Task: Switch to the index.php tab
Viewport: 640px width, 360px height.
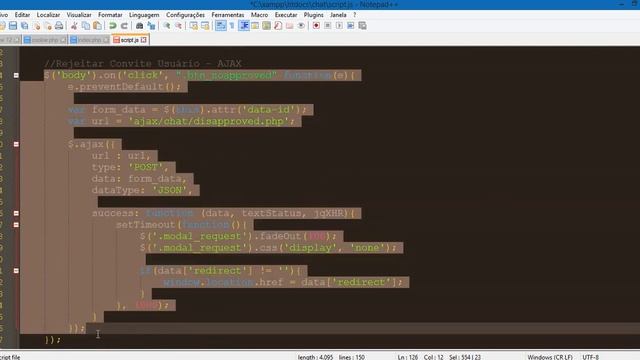Action: [x=89, y=40]
